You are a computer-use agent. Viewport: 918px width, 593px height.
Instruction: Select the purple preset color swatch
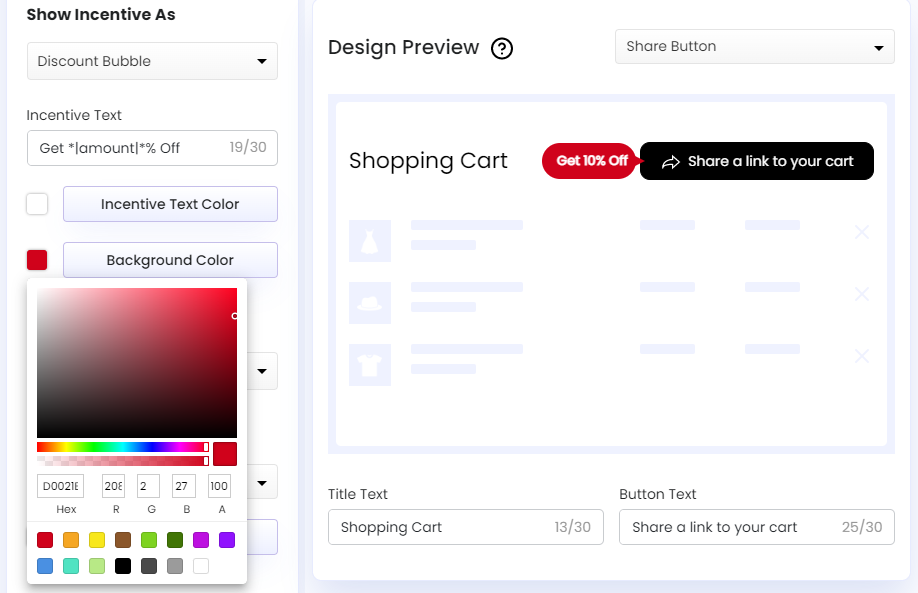(x=227, y=540)
